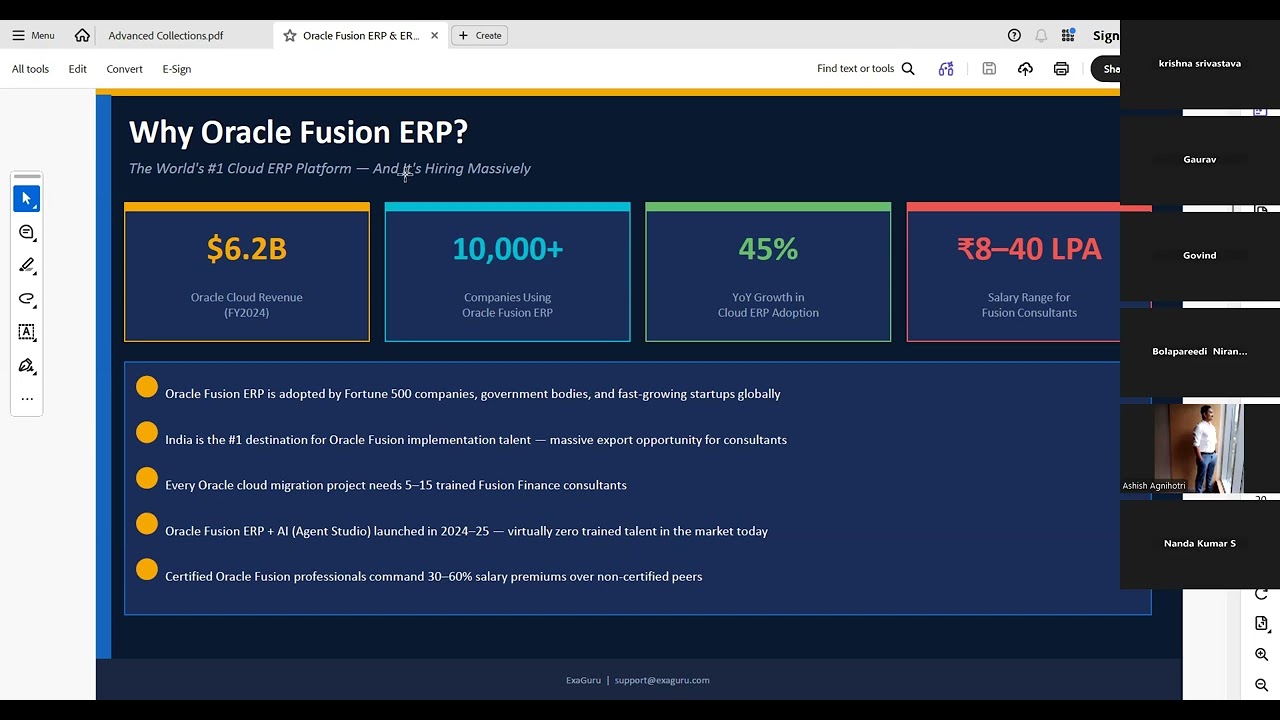The width and height of the screenshot is (1280, 720).
Task: Select the Add text box tool
Action: 27,332
